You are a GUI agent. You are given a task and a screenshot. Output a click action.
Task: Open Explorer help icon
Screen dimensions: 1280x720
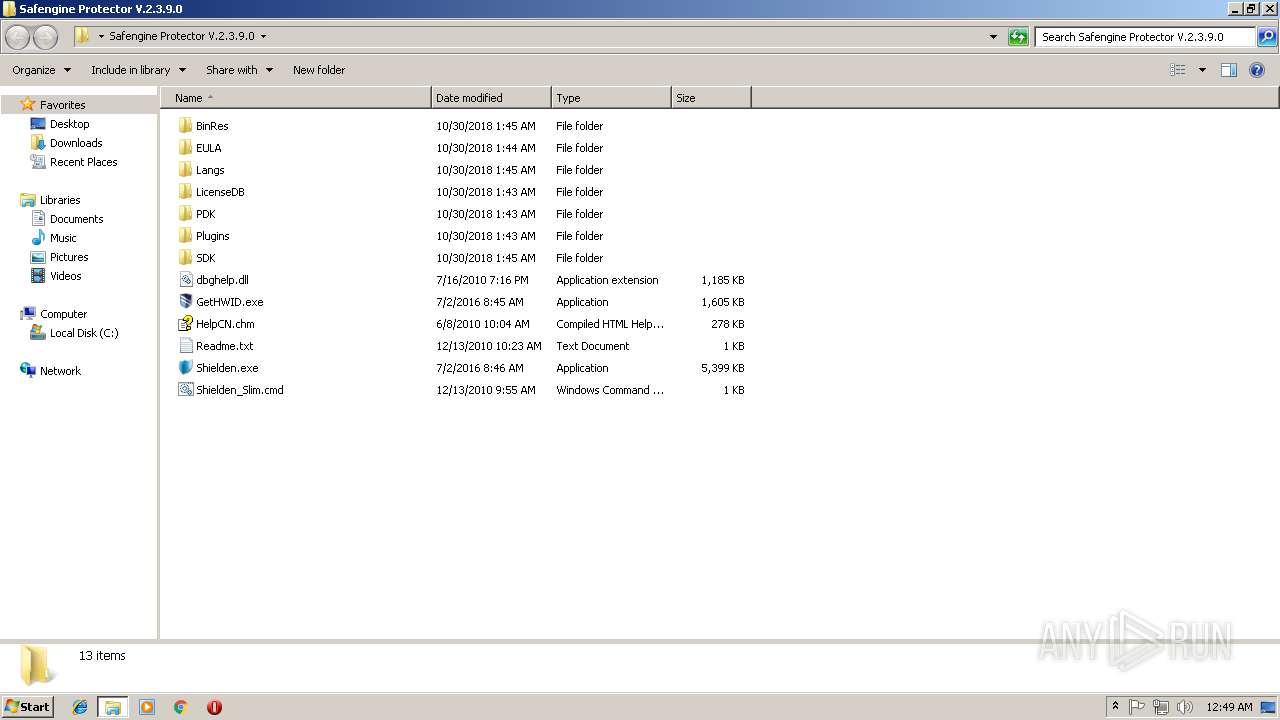[1257, 70]
